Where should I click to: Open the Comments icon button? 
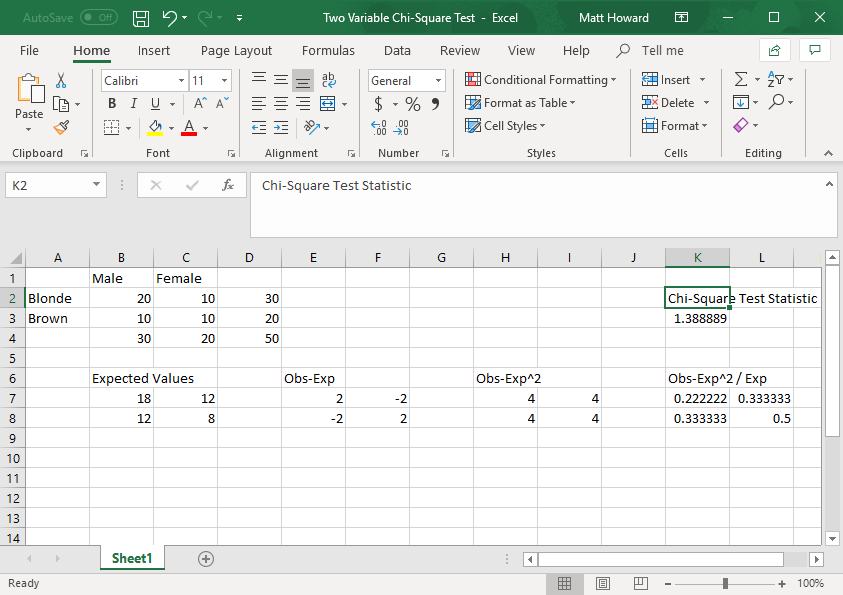[x=815, y=51]
